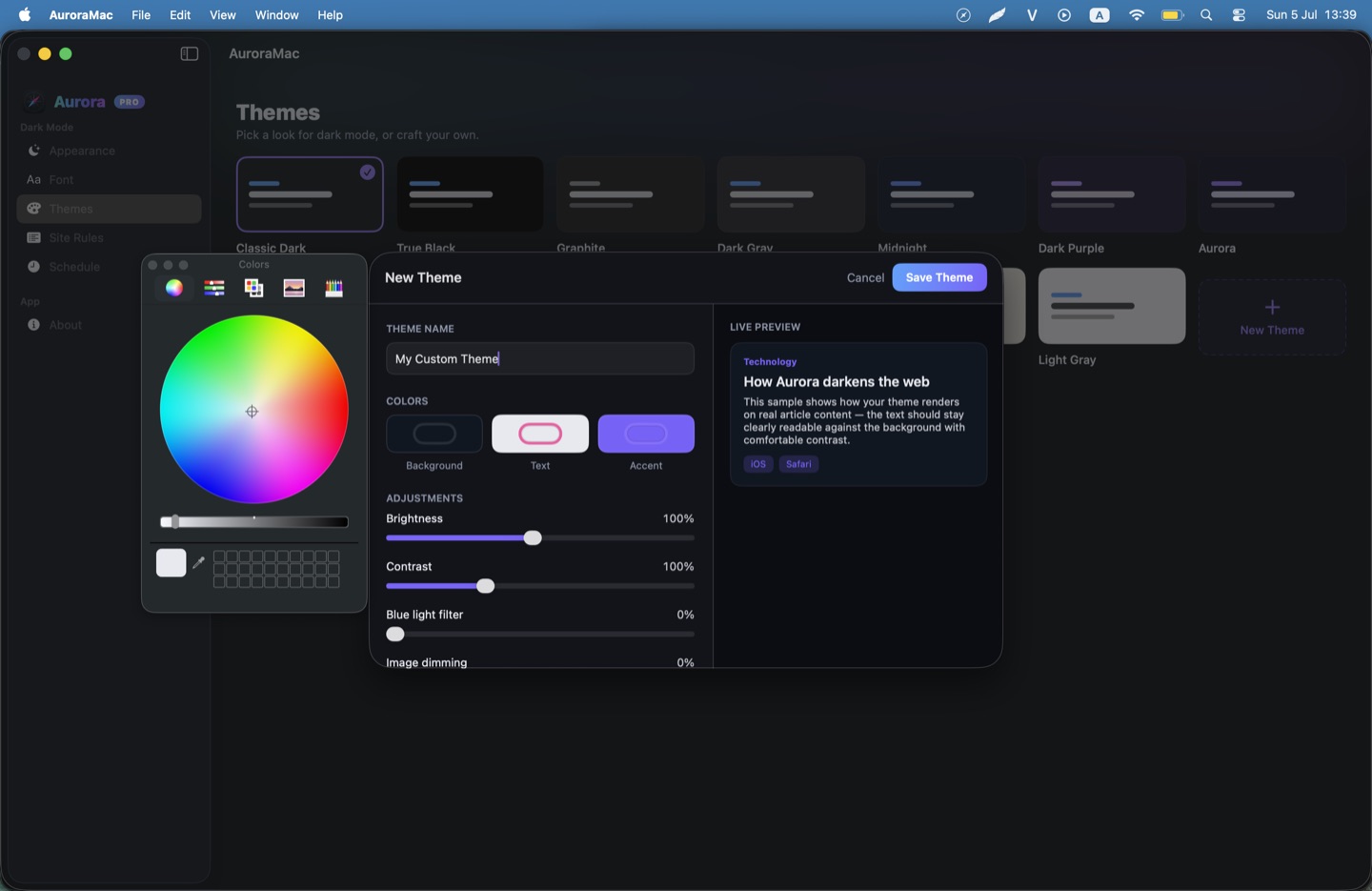Open the Window menu
The height and width of the screenshot is (891, 1372).
(277, 15)
